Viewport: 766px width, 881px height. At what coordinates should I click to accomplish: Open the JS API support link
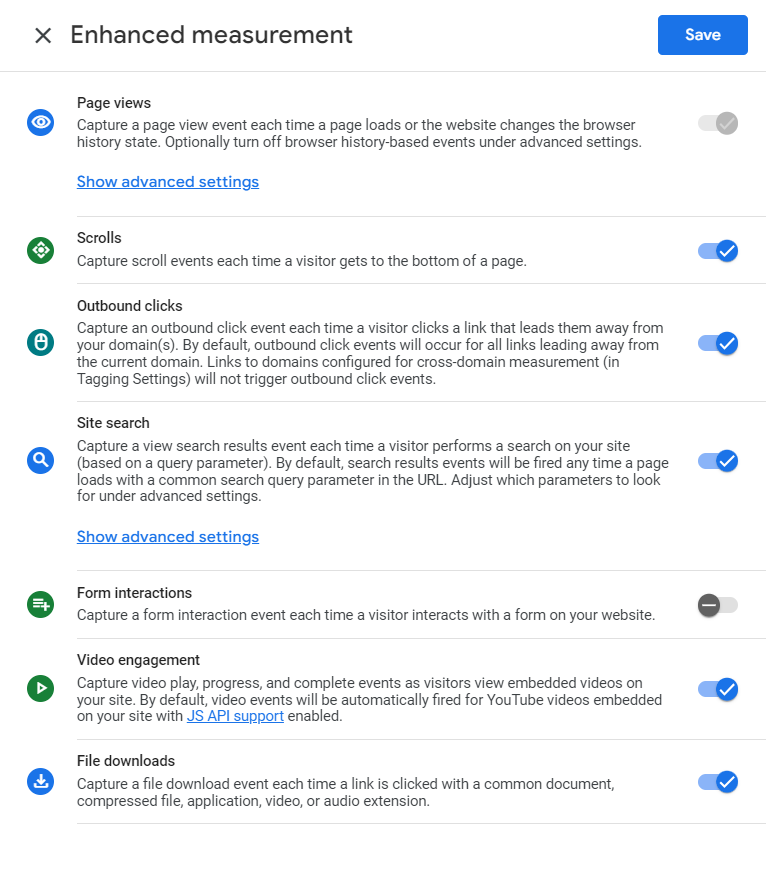pos(235,716)
